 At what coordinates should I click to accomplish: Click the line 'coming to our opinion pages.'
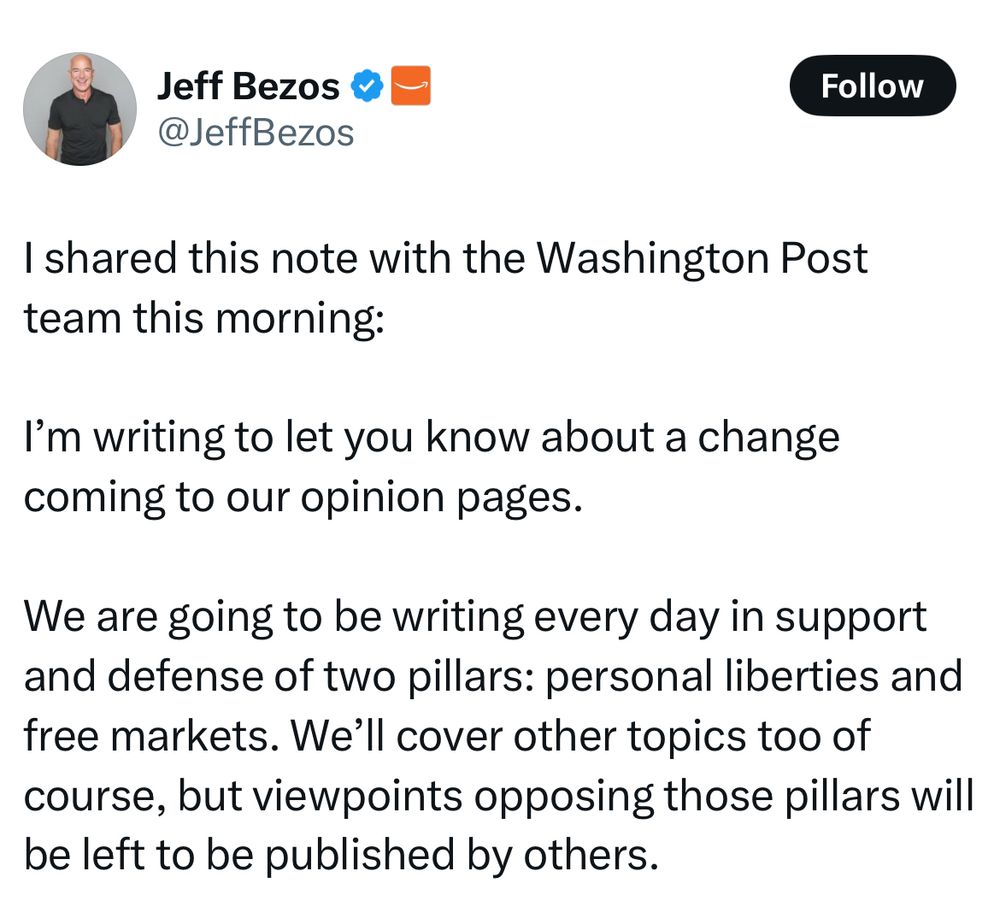[x=304, y=497]
